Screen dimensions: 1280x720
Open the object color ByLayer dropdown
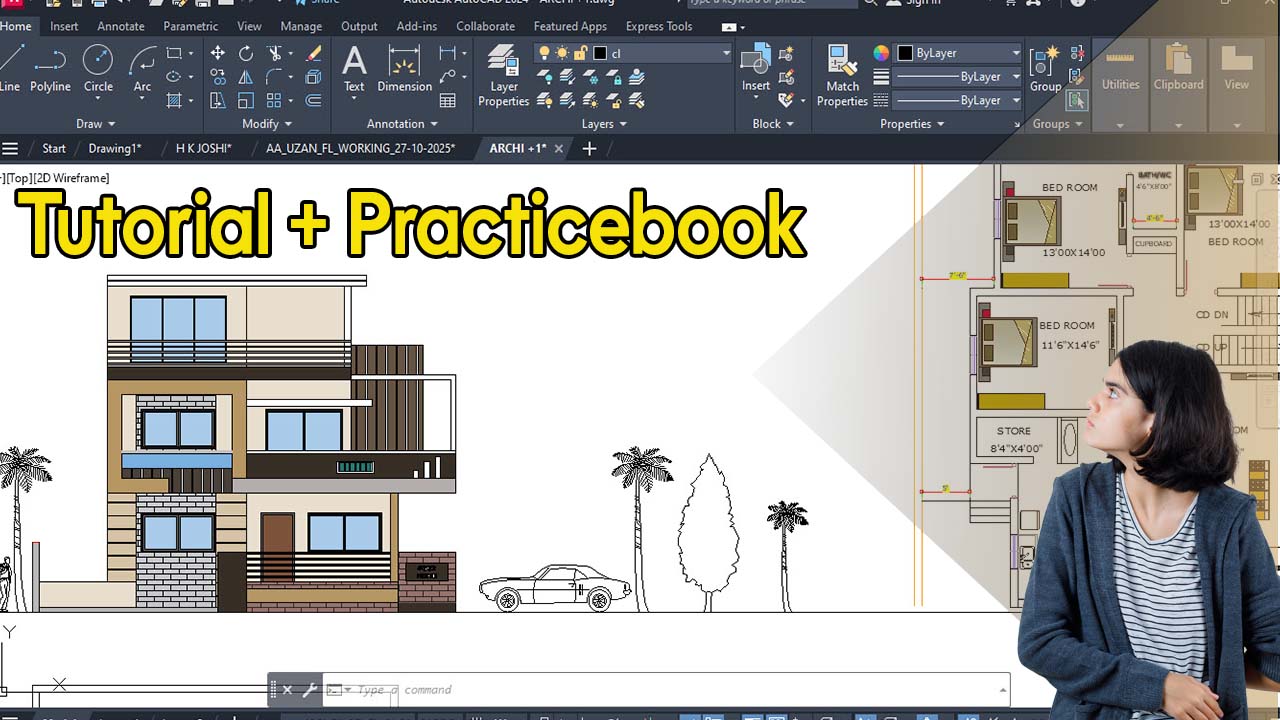pos(1015,53)
